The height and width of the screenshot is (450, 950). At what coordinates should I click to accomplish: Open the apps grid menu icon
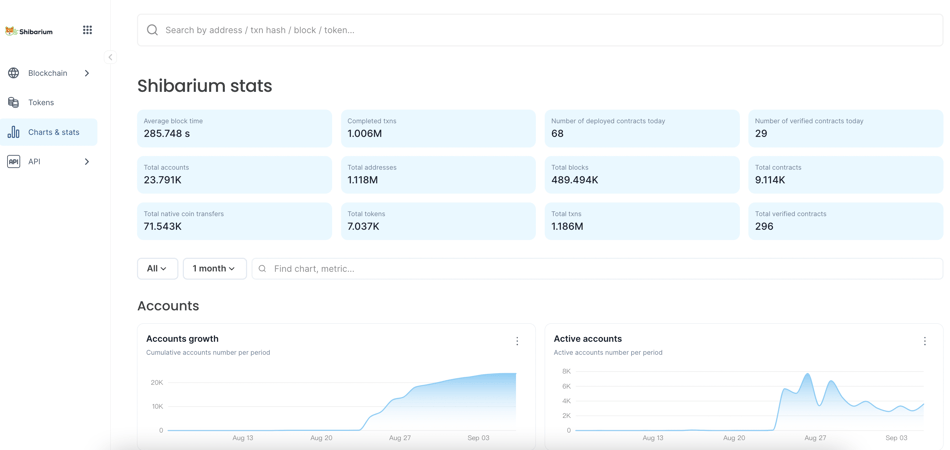pyautogui.click(x=87, y=30)
